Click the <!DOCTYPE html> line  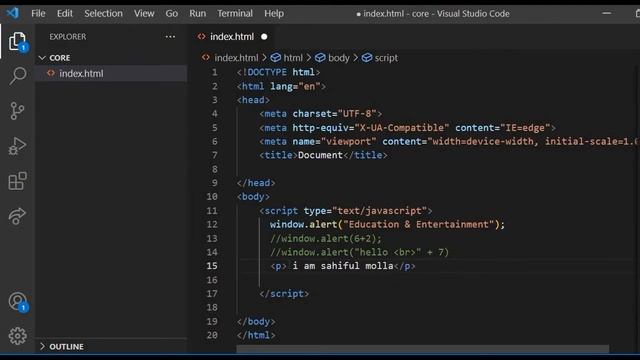pyautogui.click(x=278, y=72)
